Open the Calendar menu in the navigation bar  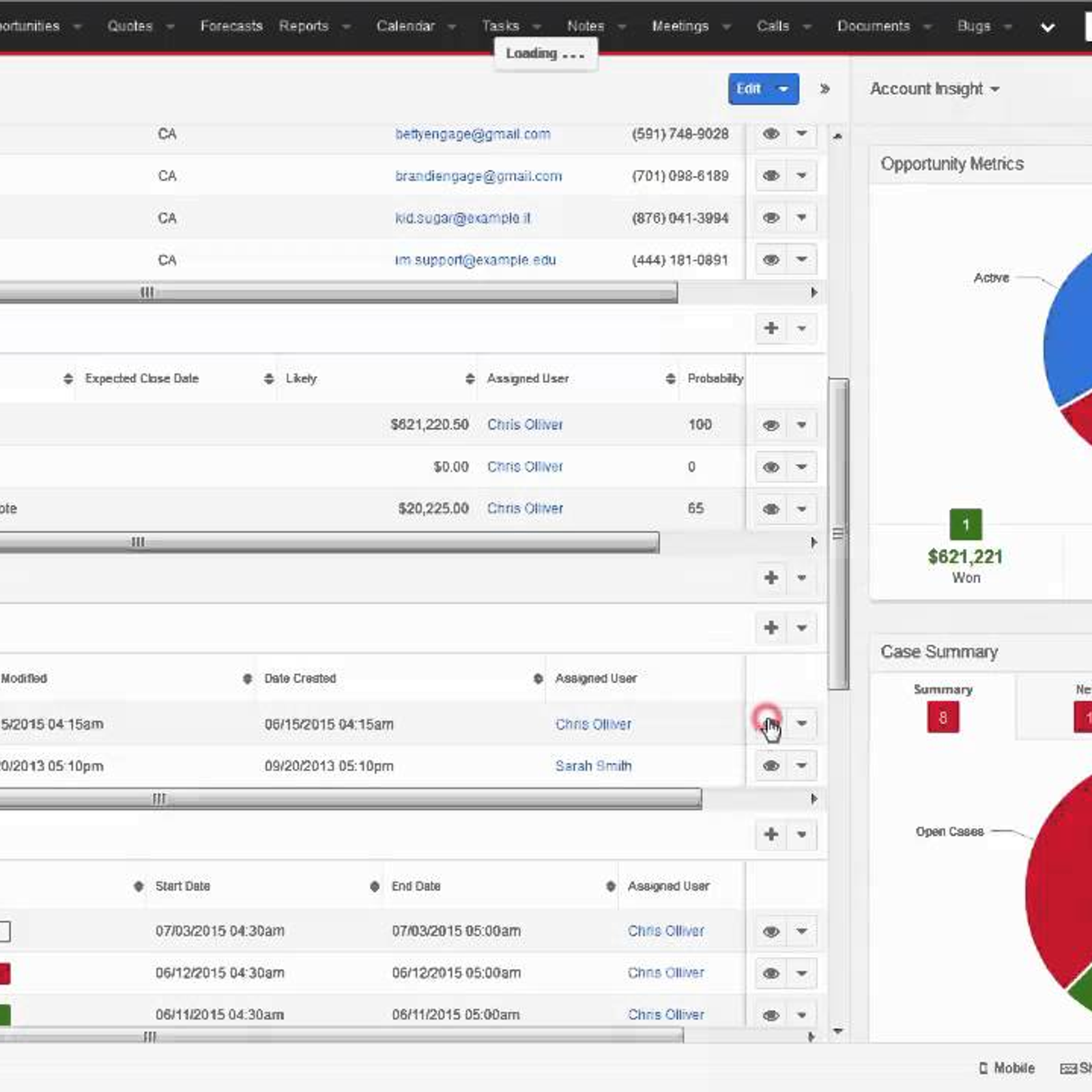405,26
